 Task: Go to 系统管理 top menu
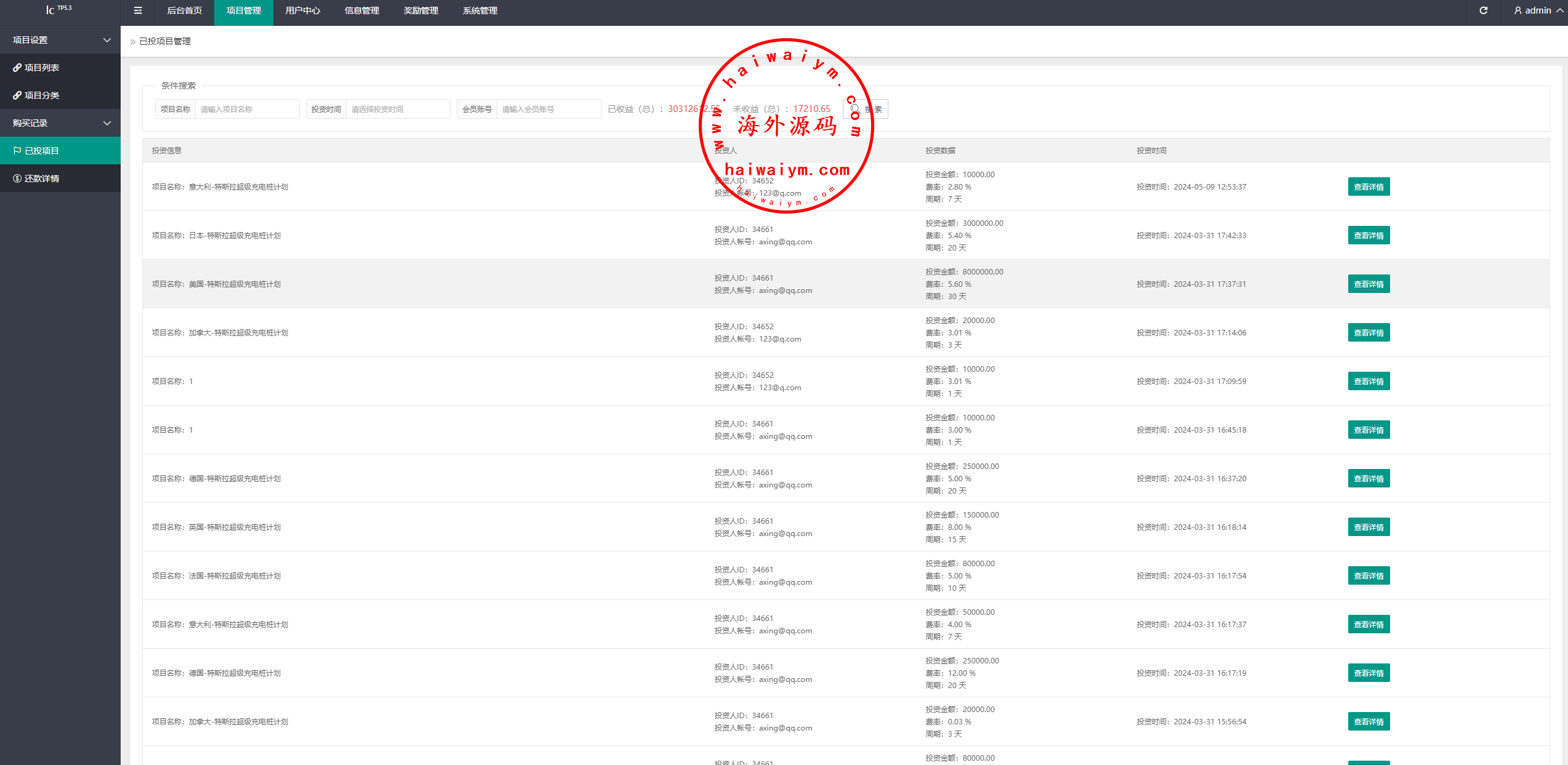[480, 10]
